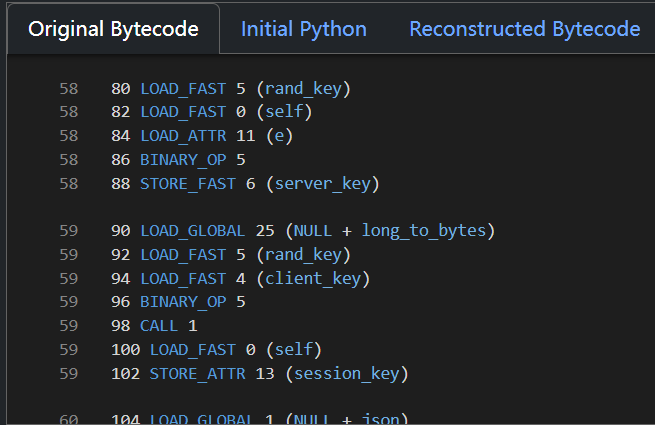Open the Initial Python tab
655x425 pixels.
coord(303,29)
